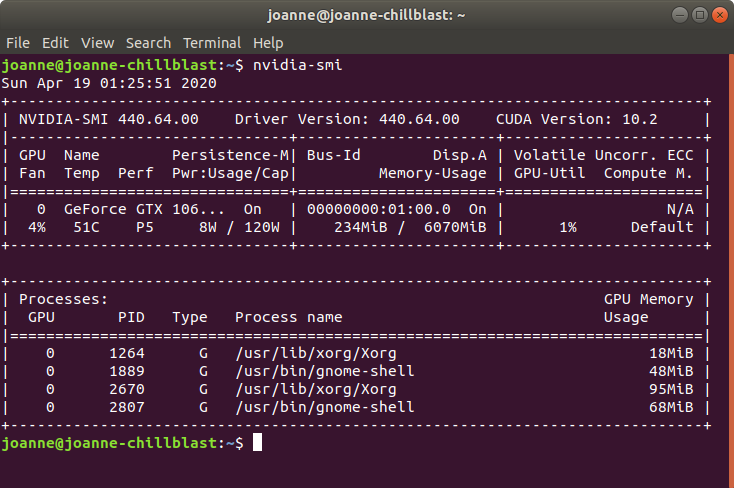Click PID '1264' in the process table
This screenshot has height=488, width=734.
click(127, 354)
